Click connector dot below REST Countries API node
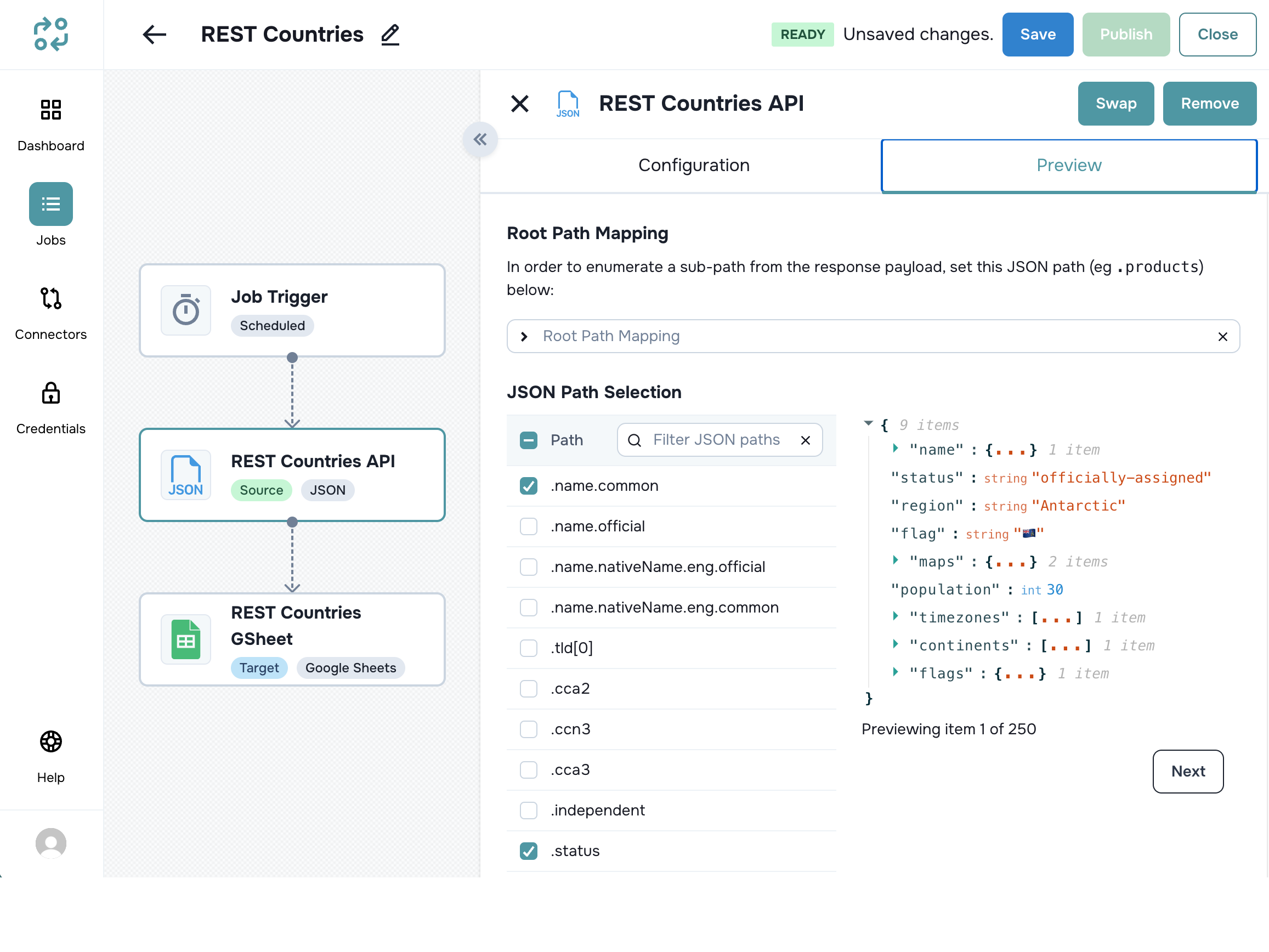 tap(292, 522)
